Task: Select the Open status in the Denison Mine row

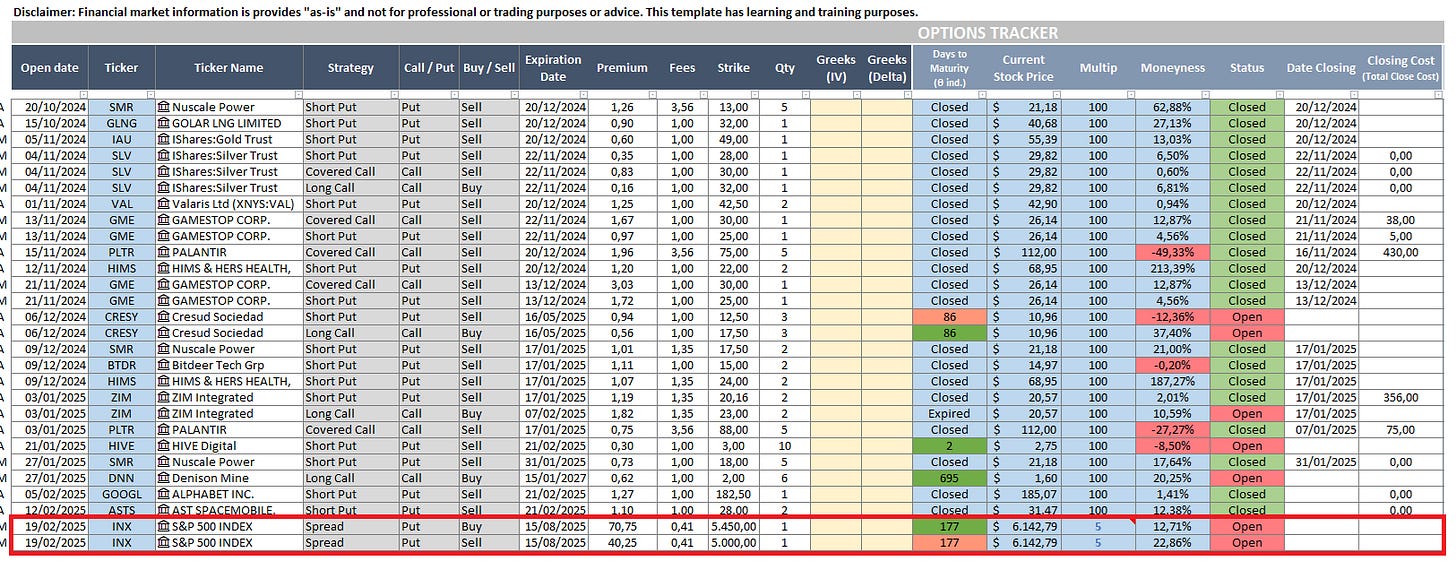Action: click(x=1247, y=478)
